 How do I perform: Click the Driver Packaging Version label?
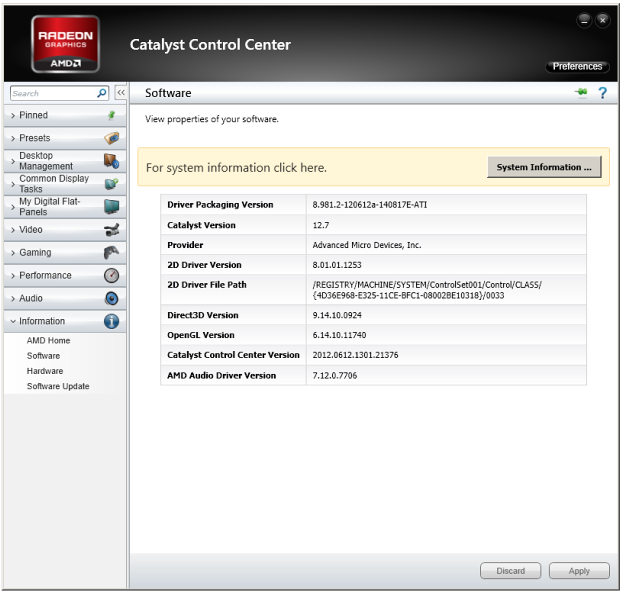coord(220,205)
